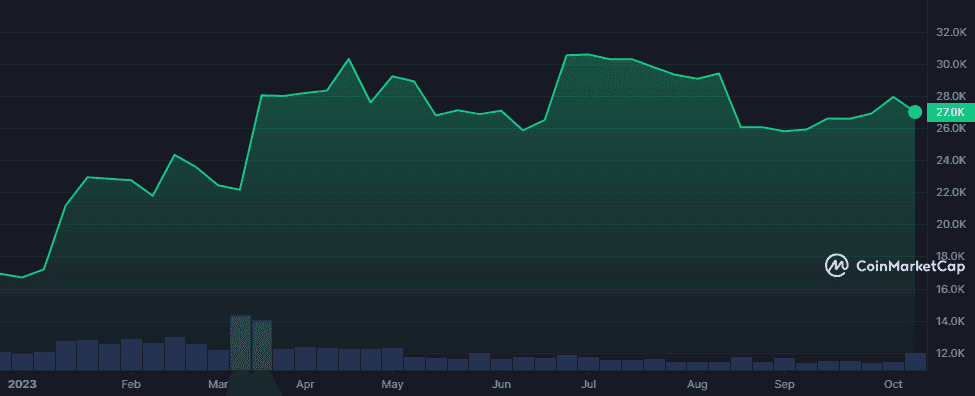Click the 32.0K price axis label
This screenshot has height=396, width=975.
click(950, 32)
